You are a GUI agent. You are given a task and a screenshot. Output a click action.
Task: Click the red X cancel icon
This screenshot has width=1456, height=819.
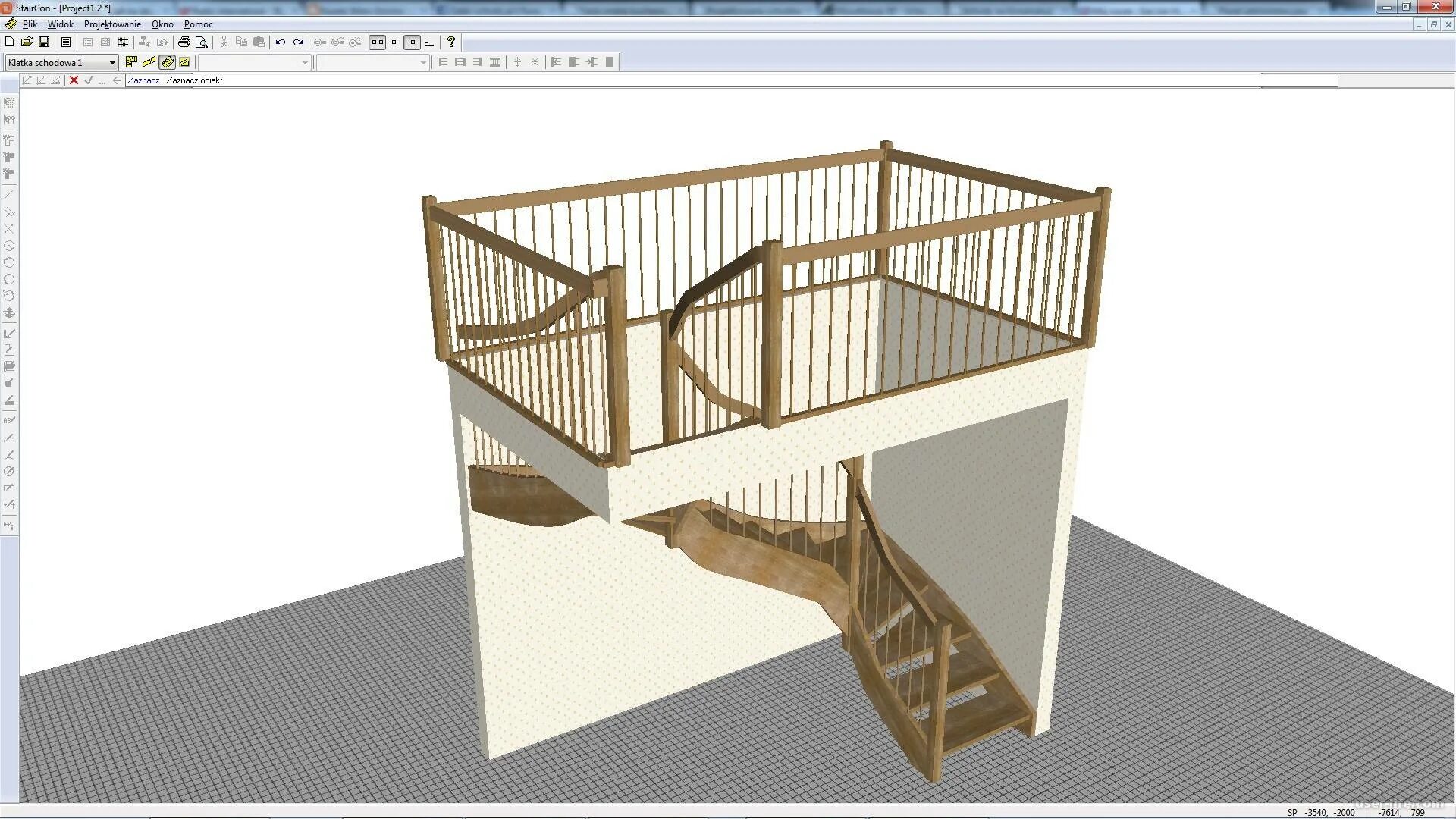(74, 80)
